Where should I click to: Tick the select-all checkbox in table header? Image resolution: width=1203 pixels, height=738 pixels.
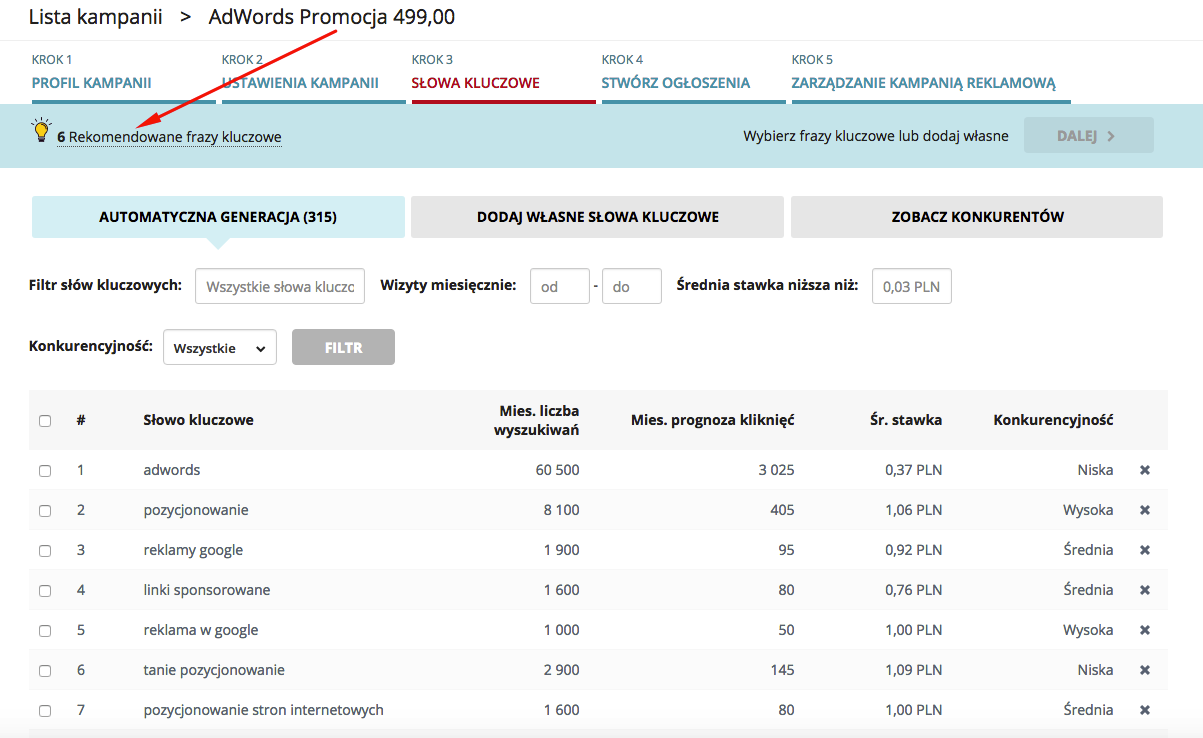coord(45,421)
